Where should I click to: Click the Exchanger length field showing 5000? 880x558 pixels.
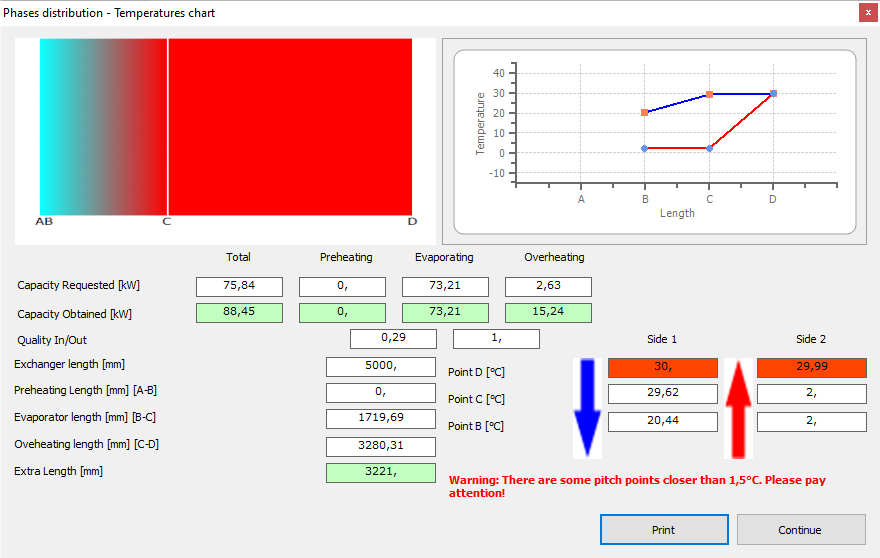click(x=380, y=367)
